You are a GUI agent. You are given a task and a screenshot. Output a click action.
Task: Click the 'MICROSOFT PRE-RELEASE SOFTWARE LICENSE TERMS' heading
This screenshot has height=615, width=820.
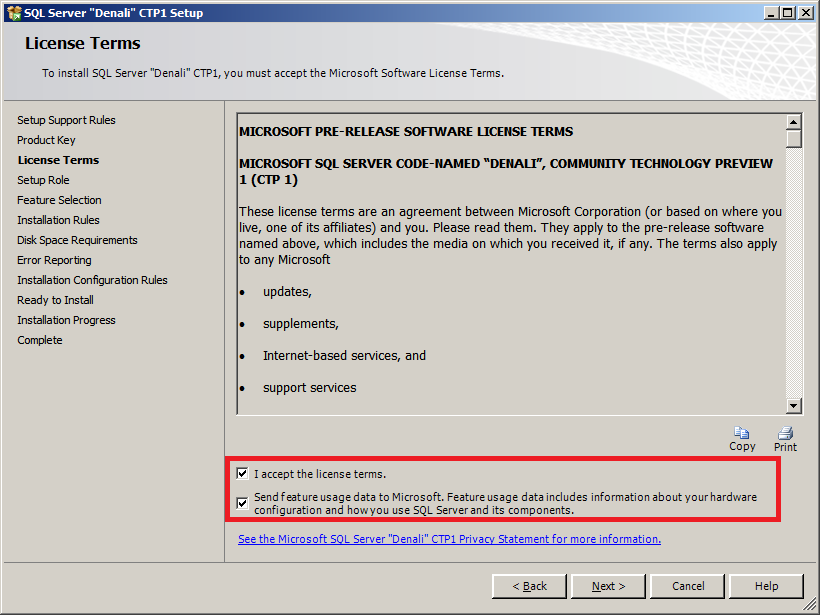(406, 132)
